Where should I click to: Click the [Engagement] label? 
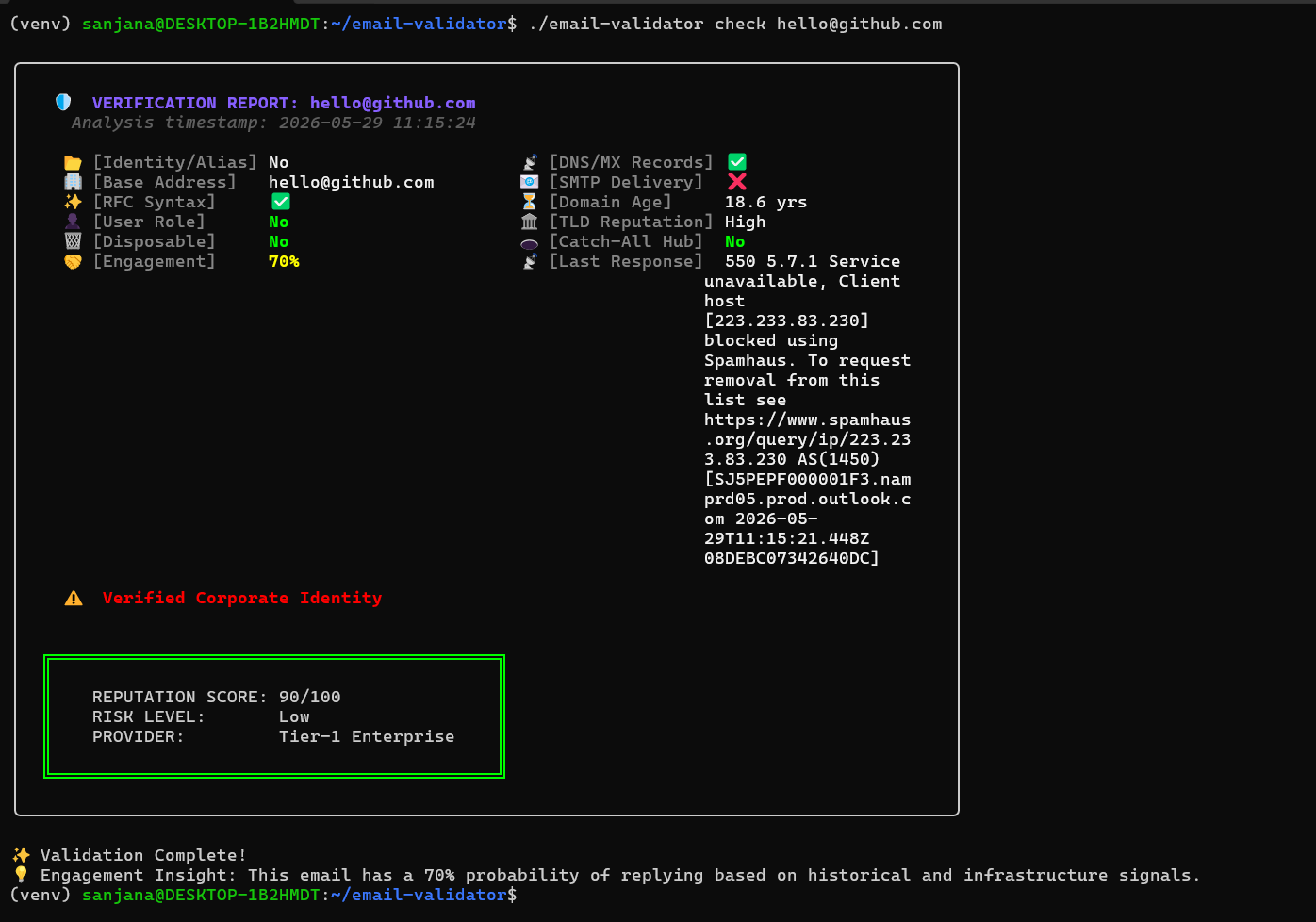pyautogui.click(x=154, y=261)
